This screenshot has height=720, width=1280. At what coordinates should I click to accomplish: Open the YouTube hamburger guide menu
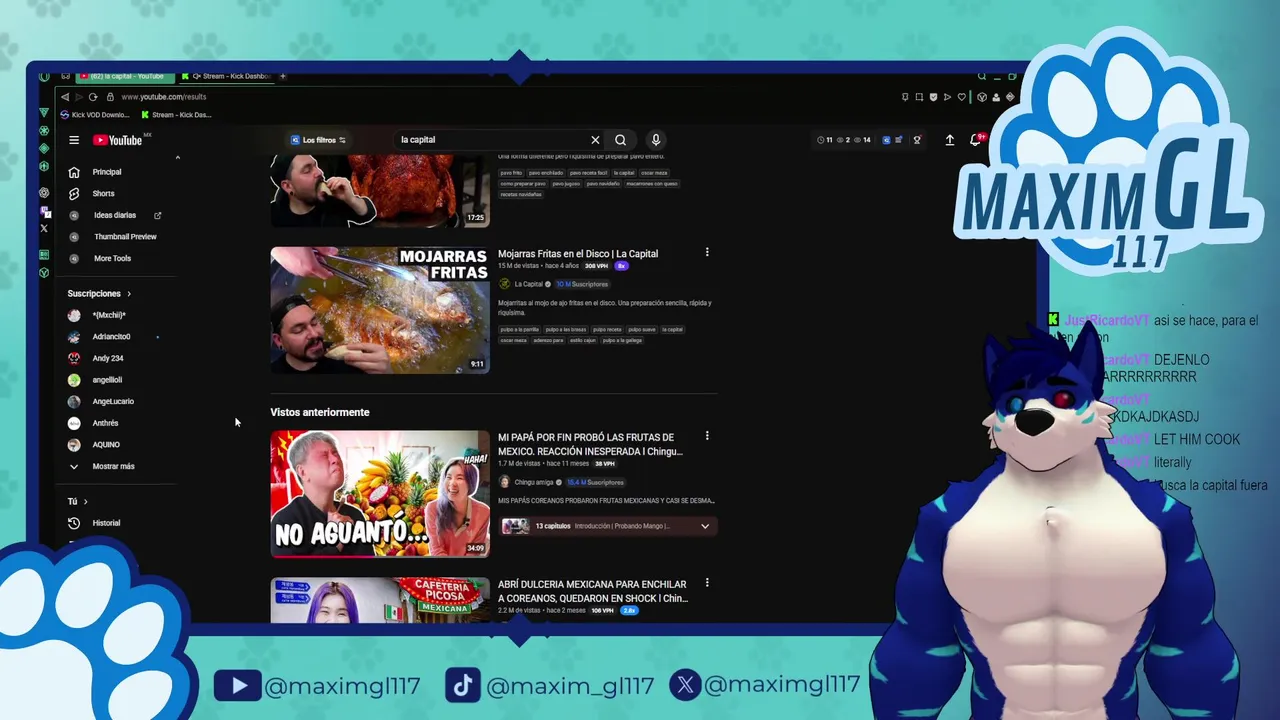click(x=74, y=140)
